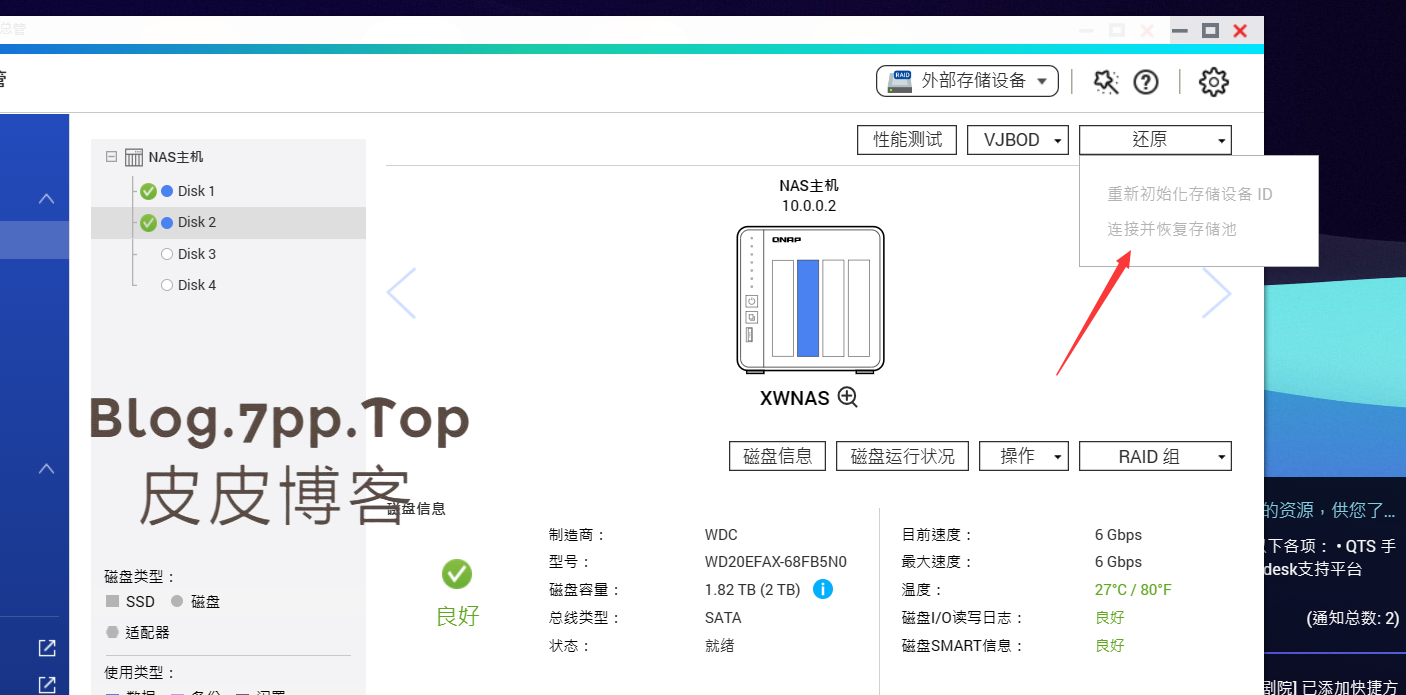
Task: Click the 适配器 legend hexagon icon
Action: [112, 632]
